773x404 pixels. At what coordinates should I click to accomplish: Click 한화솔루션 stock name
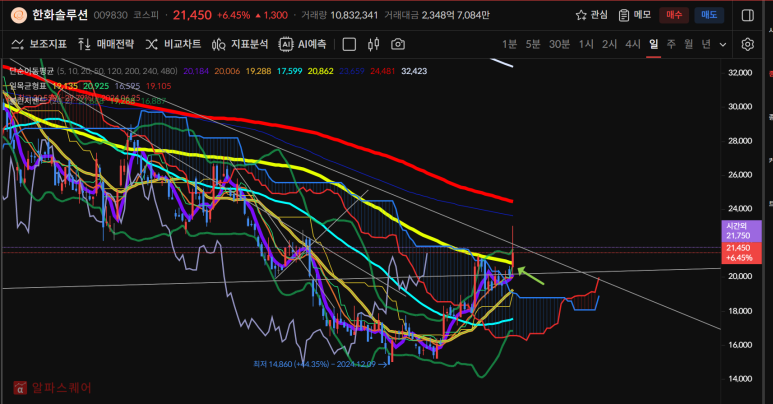pyautogui.click(x=60, y=15)
